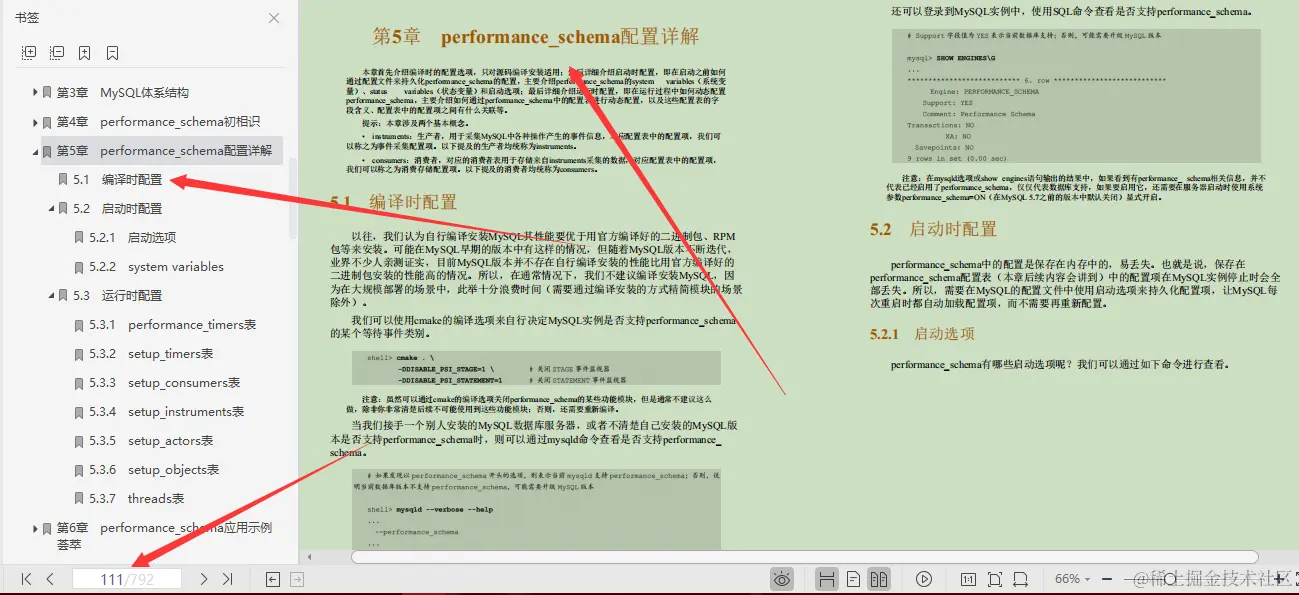Open the 66% zoom level dropdown

pos(1074,579)
